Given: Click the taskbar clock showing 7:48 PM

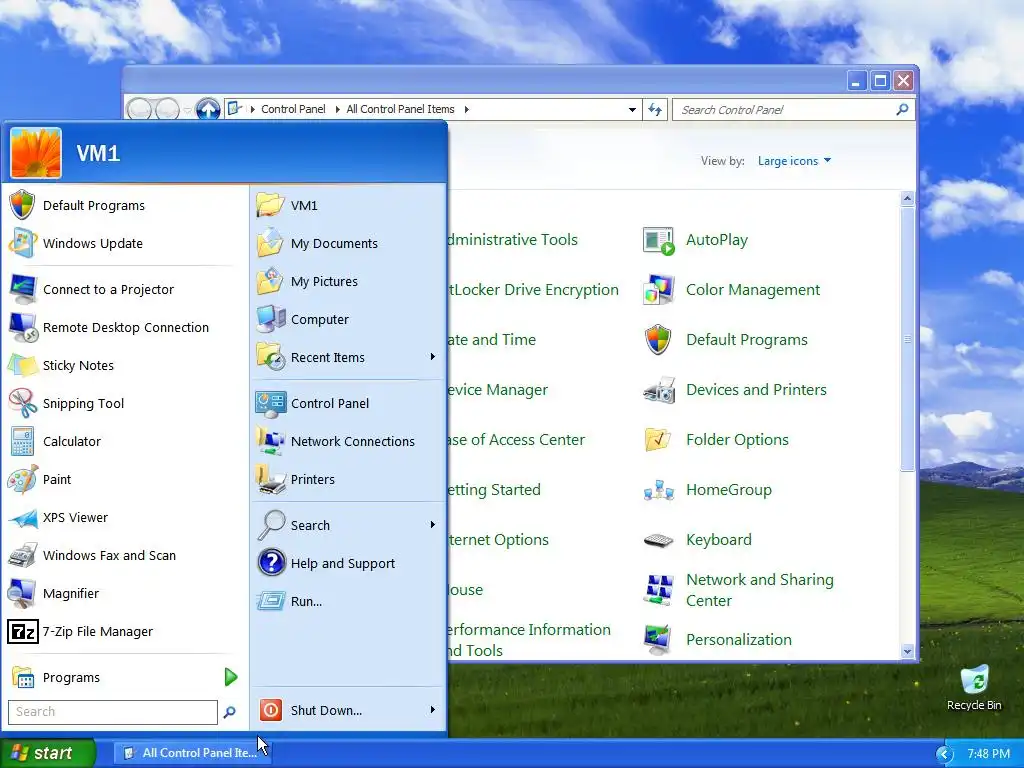Looking at the screenshot, I should 988,754.
